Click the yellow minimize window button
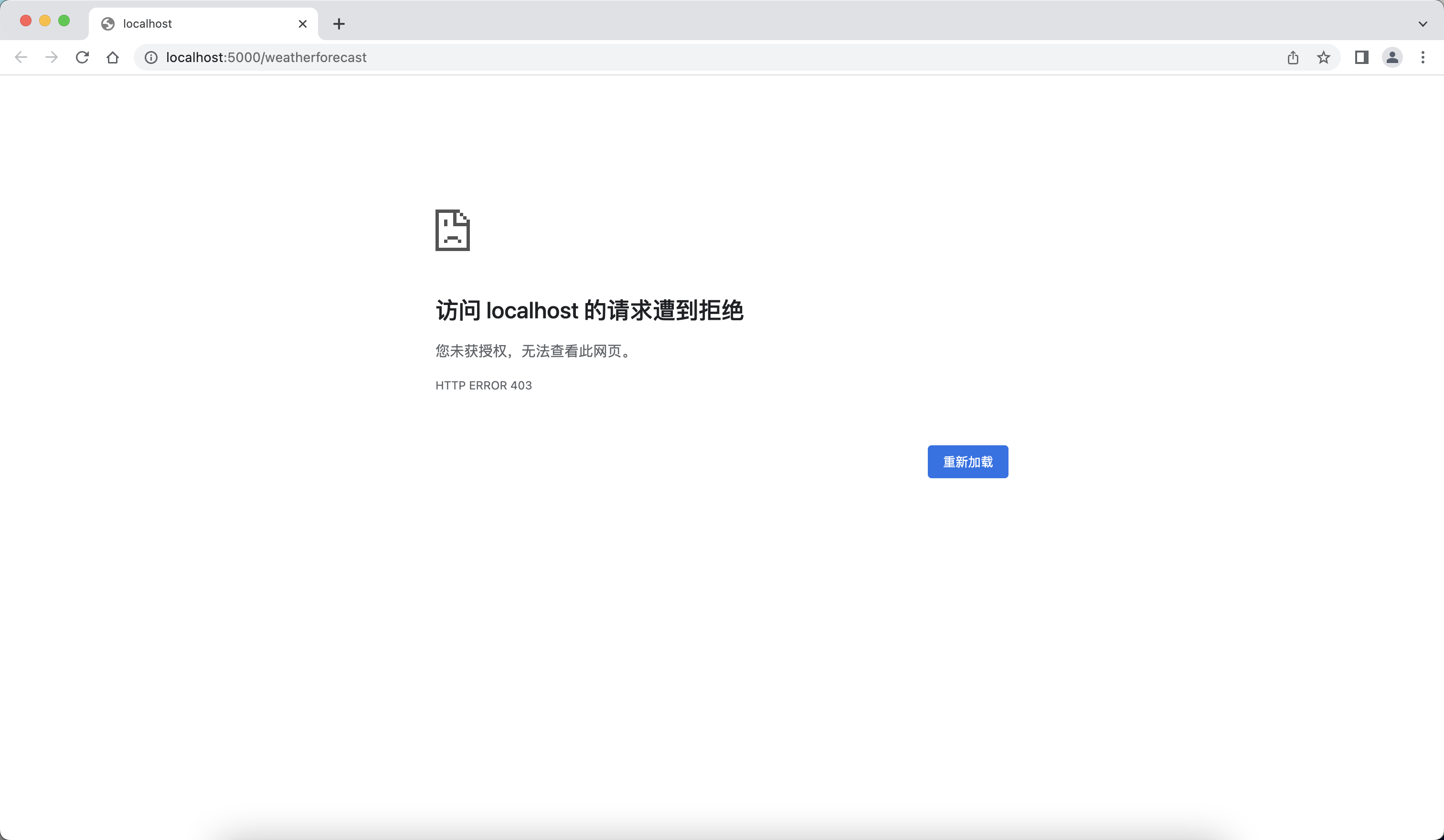This screenshot has width=1444, height=840. (45, 21)
